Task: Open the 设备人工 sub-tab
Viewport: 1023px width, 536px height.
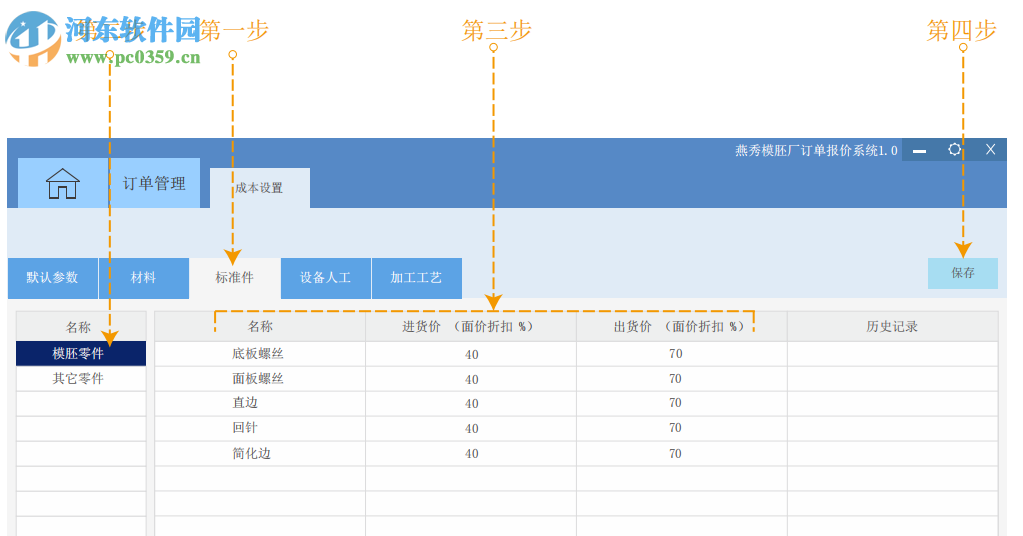Action: tap(326, 278)
